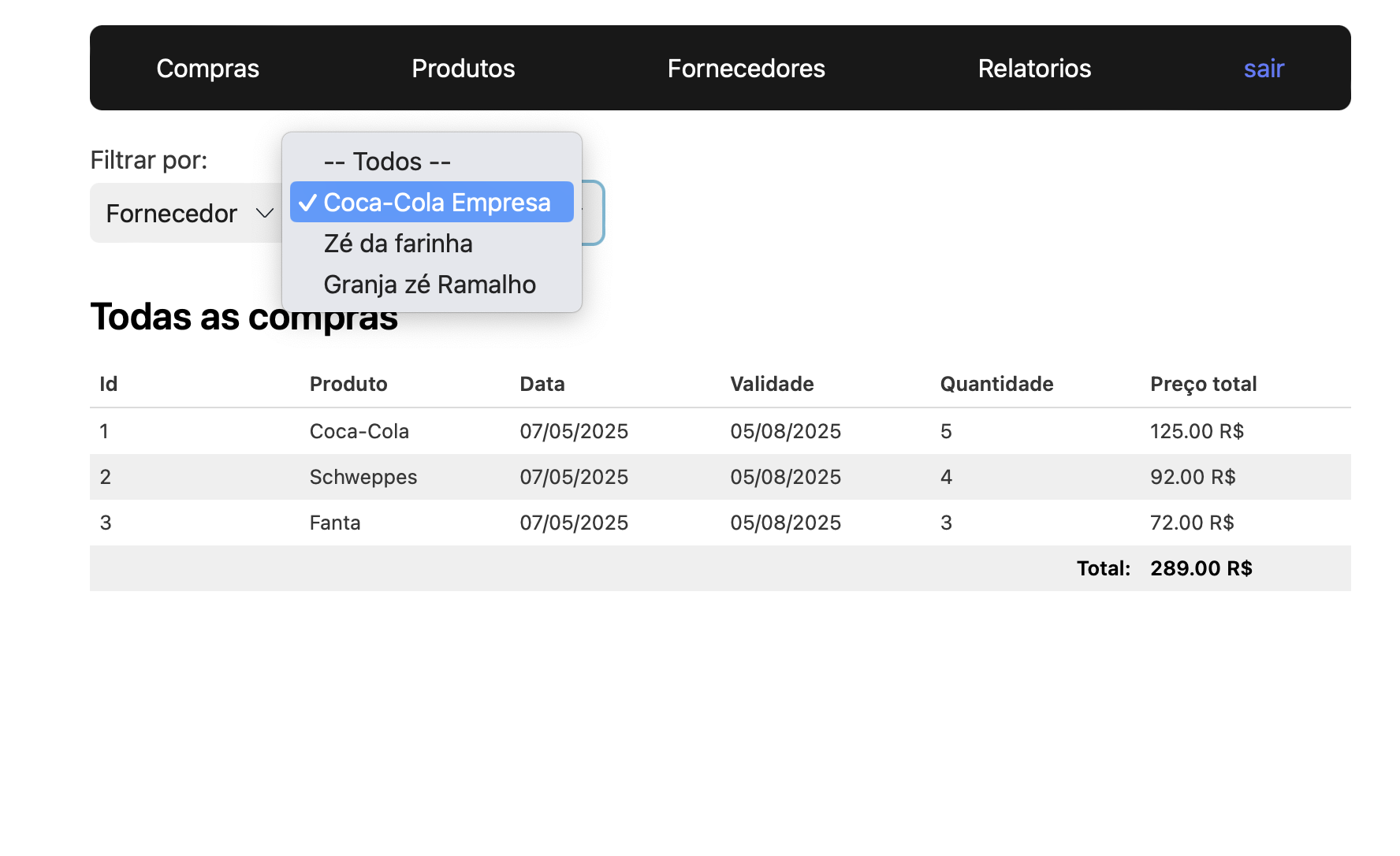Click the Preço total column header
The height and width of the screenshot is (856, 1400).
pyautogui.click(x=1203, y=384)
